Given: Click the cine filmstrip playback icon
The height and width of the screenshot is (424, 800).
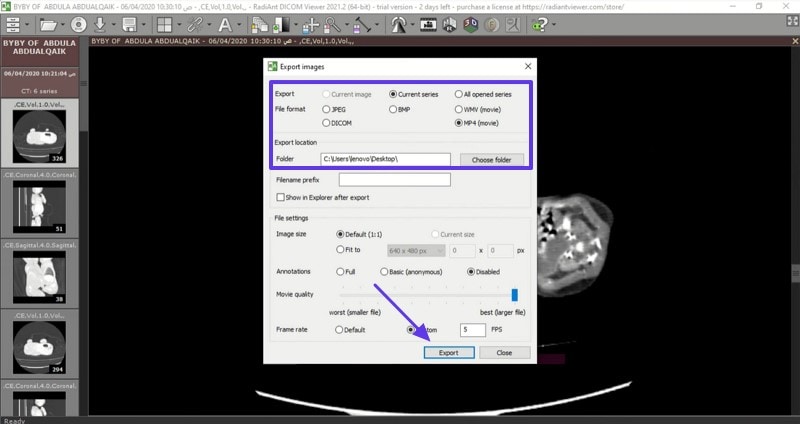Looking at the screenshot, I should 428,24.
